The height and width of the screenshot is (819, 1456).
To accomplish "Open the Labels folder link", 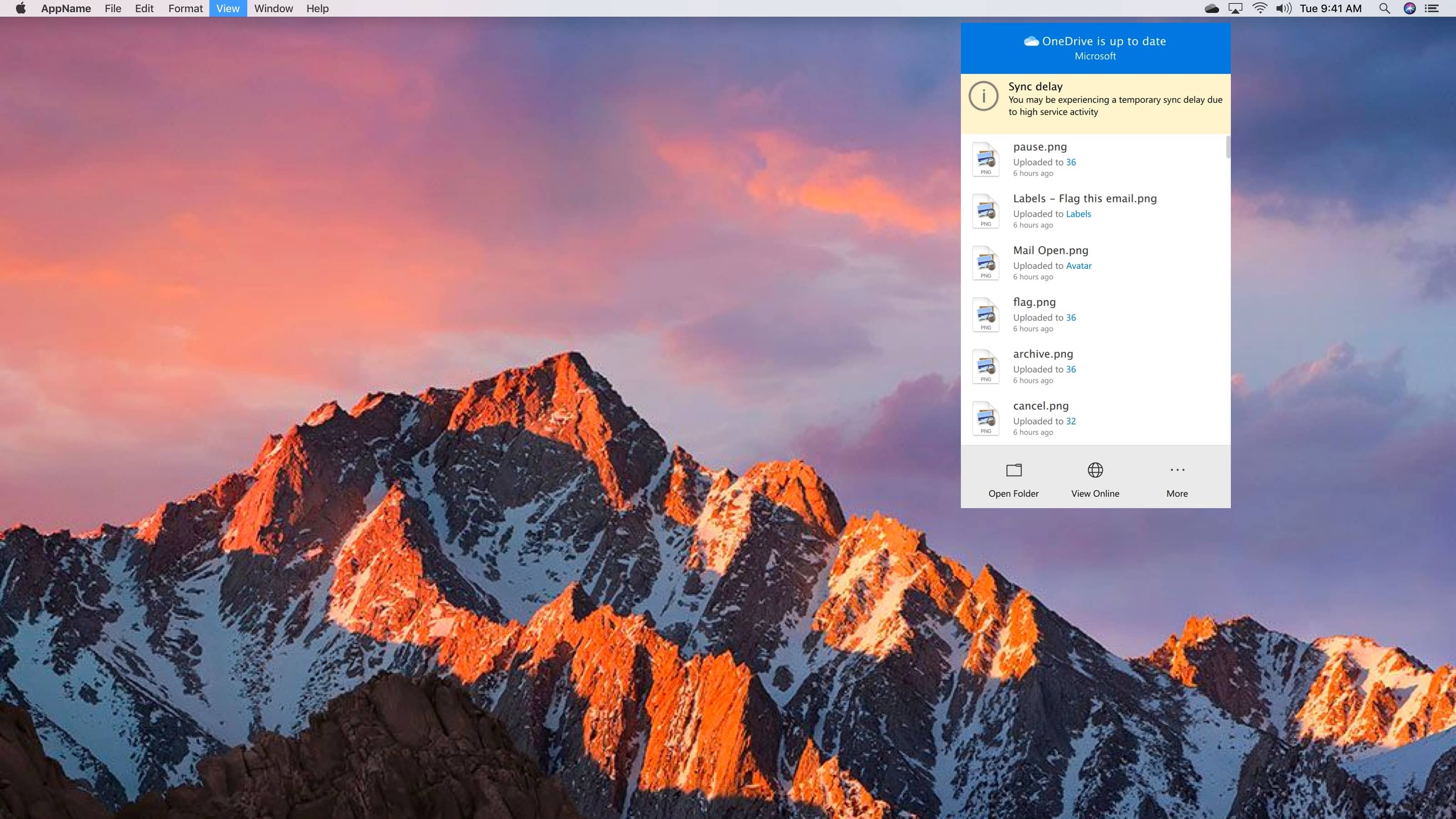I will point(1078,214).
